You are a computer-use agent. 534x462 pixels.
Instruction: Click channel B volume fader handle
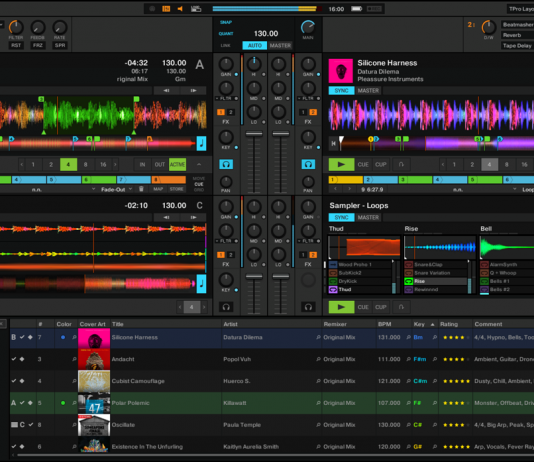(x=281, y=134)
